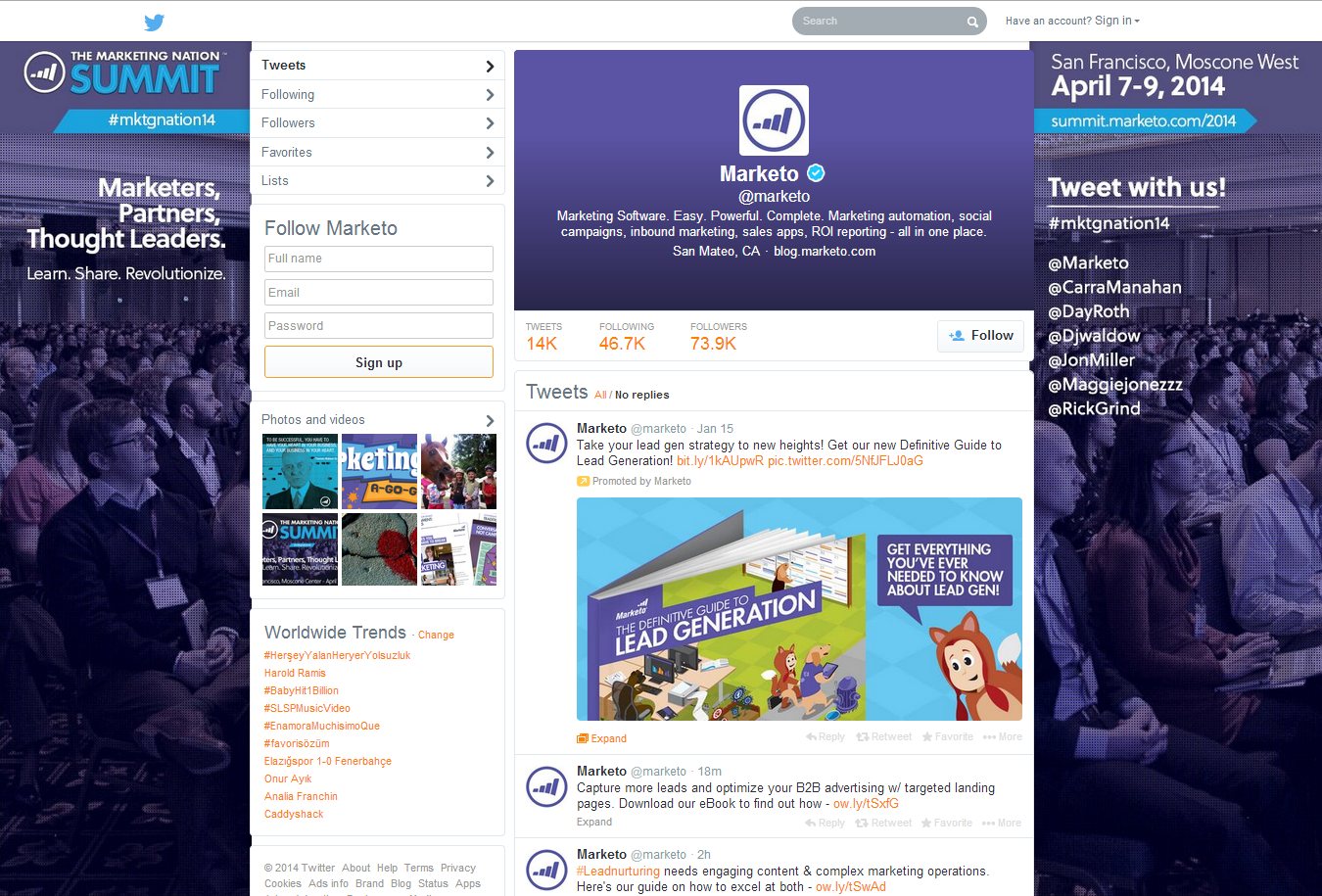
Task: Focus the Password field
Action: (379, 326)
